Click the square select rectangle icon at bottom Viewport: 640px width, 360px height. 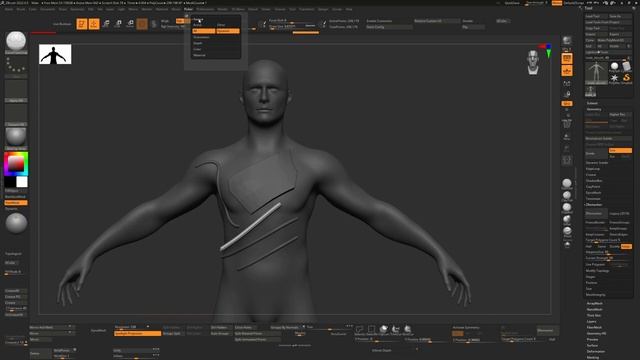(371, 329)
